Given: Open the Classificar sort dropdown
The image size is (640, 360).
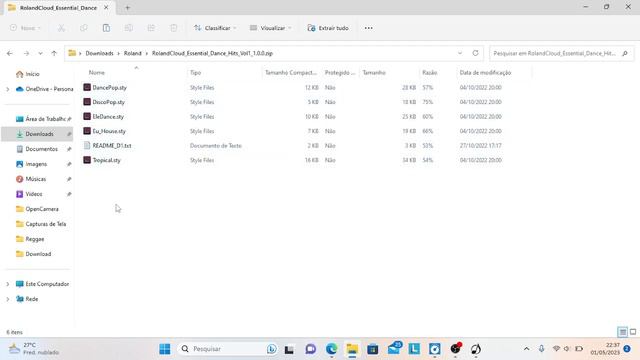Looking at the screenshot, I should pos(215,28).
